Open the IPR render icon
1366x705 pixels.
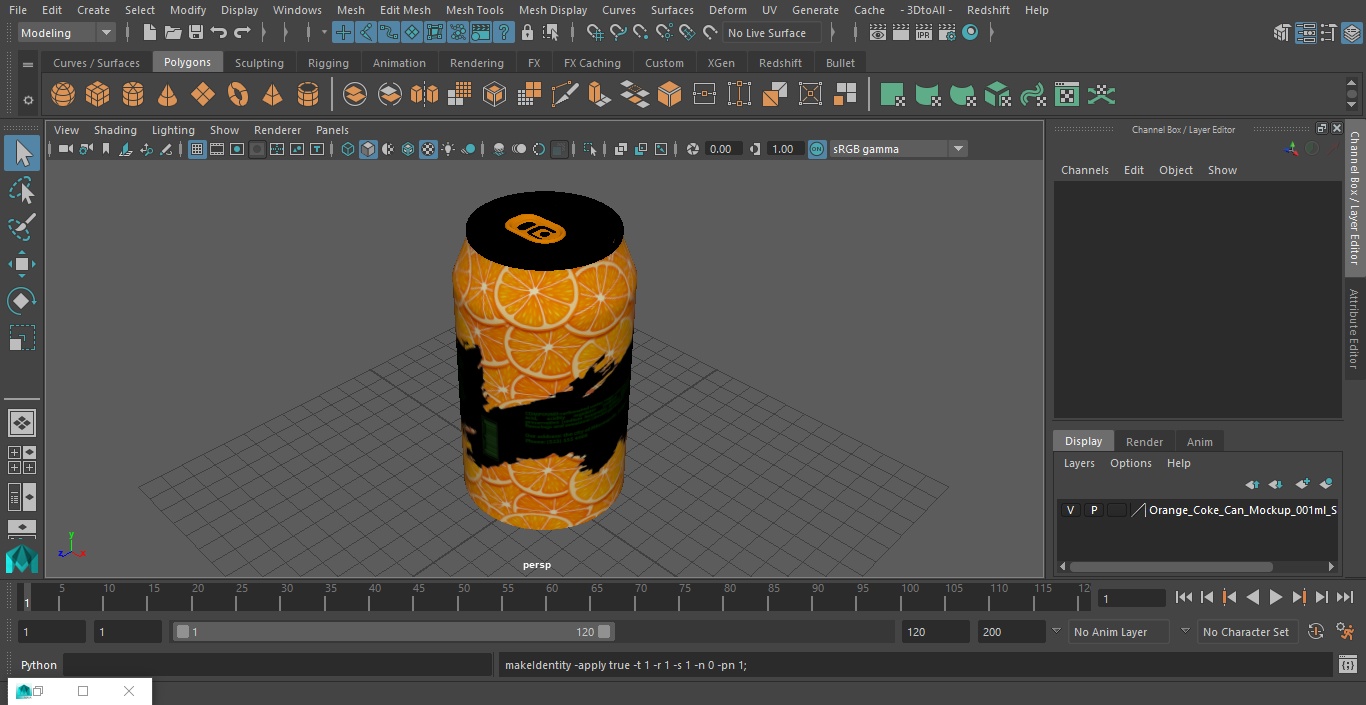click(924, 33)
